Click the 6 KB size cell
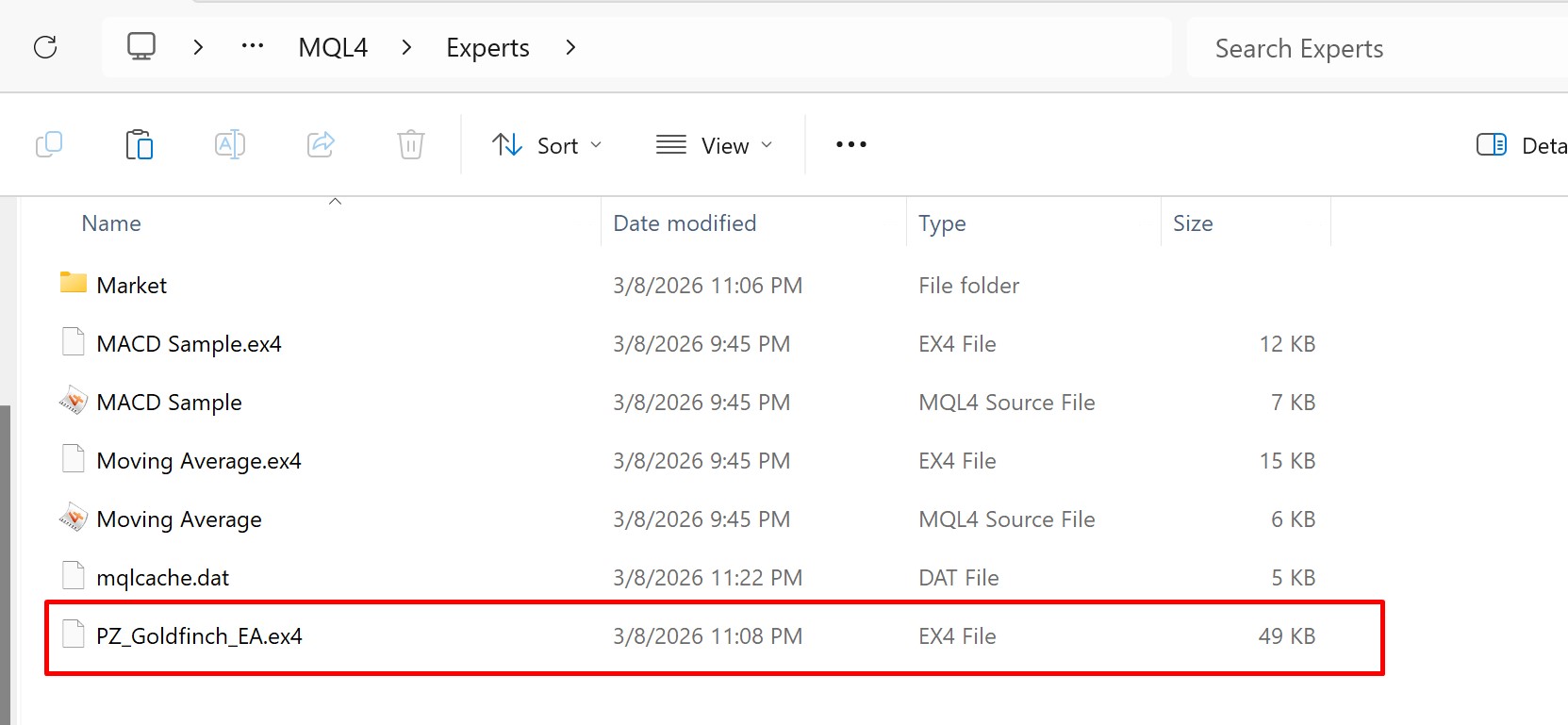 [1293, 519]
